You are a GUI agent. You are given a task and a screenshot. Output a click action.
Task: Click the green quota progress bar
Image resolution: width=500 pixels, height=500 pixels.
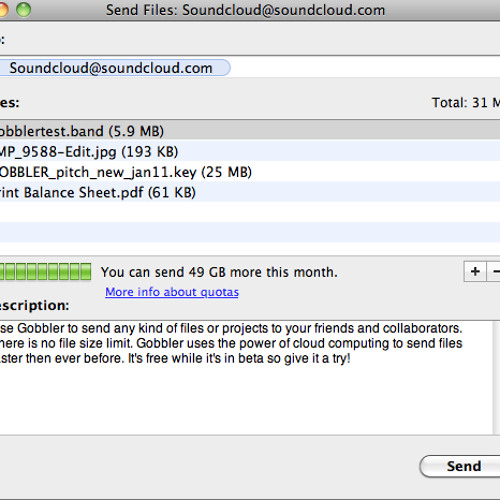pos(45,271)
